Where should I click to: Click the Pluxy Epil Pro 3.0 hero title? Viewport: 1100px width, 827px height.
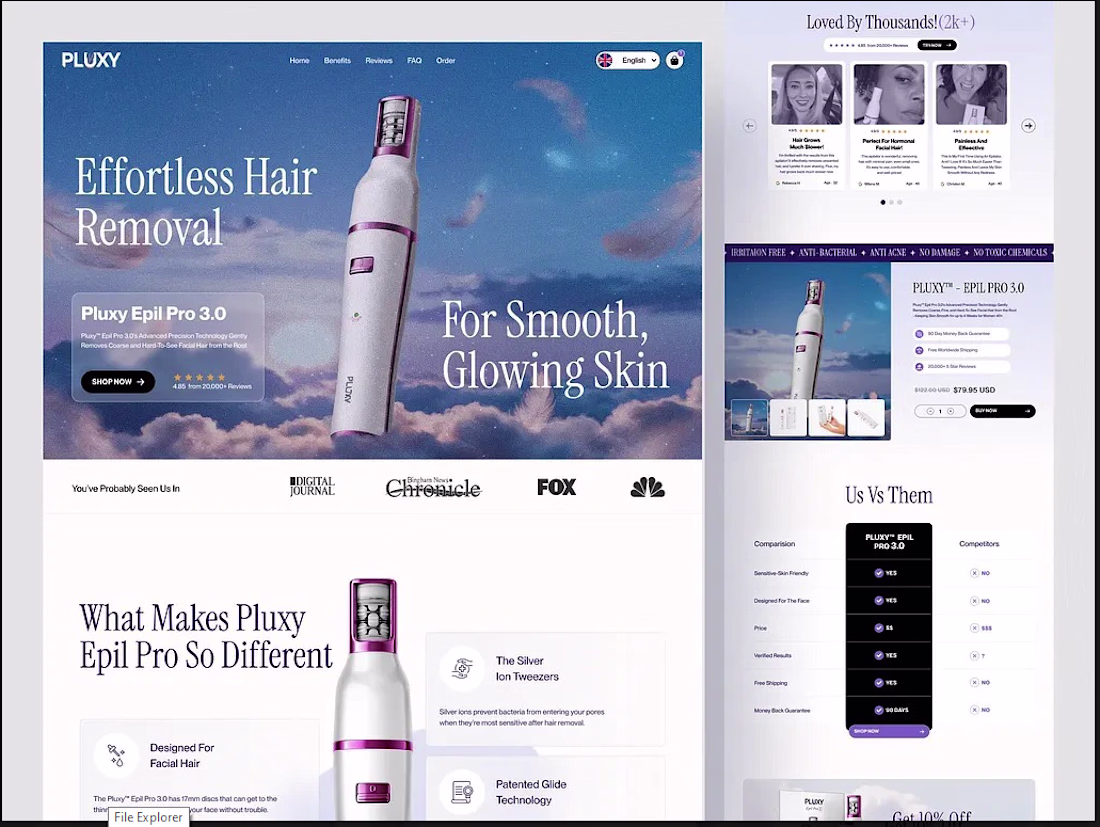click(x=154, y=314)
